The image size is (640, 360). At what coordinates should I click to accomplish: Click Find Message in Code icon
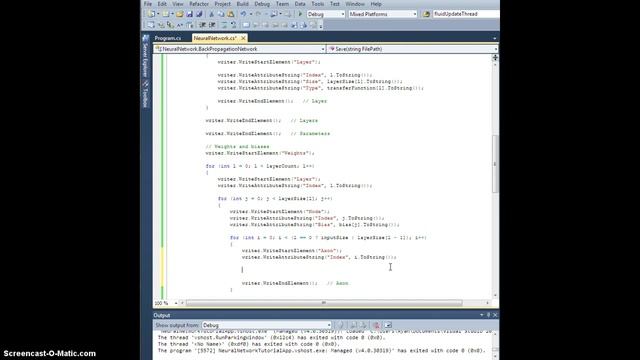pyautogui.click(x=340, y=325)
